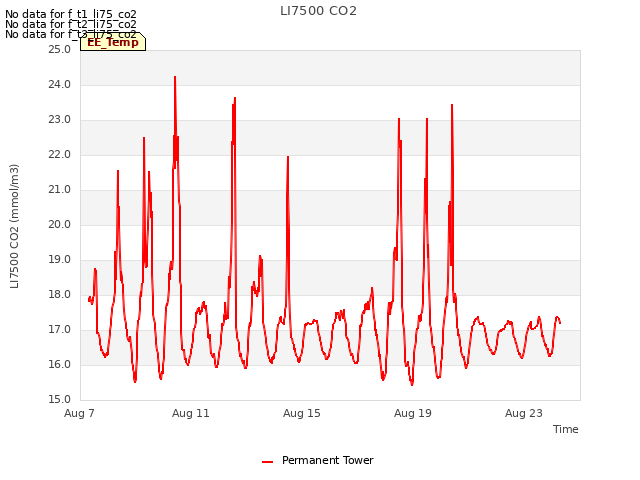Click the 22.0 y-axis tick label
The width and height of the screenshot is (640, 480).
point(60,155)
